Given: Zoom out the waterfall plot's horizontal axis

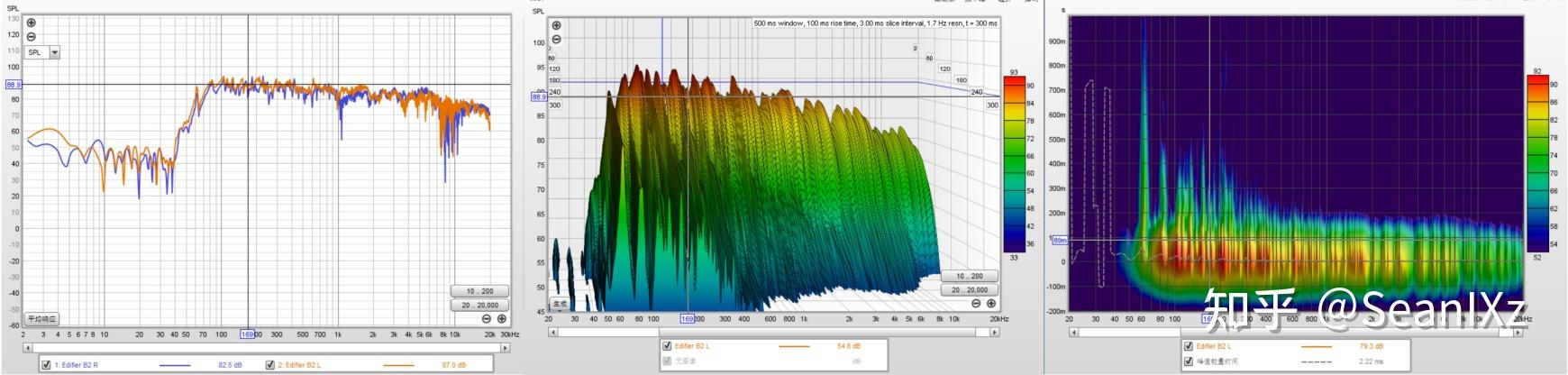Looking at the screenshot, I should pos(976,304).
